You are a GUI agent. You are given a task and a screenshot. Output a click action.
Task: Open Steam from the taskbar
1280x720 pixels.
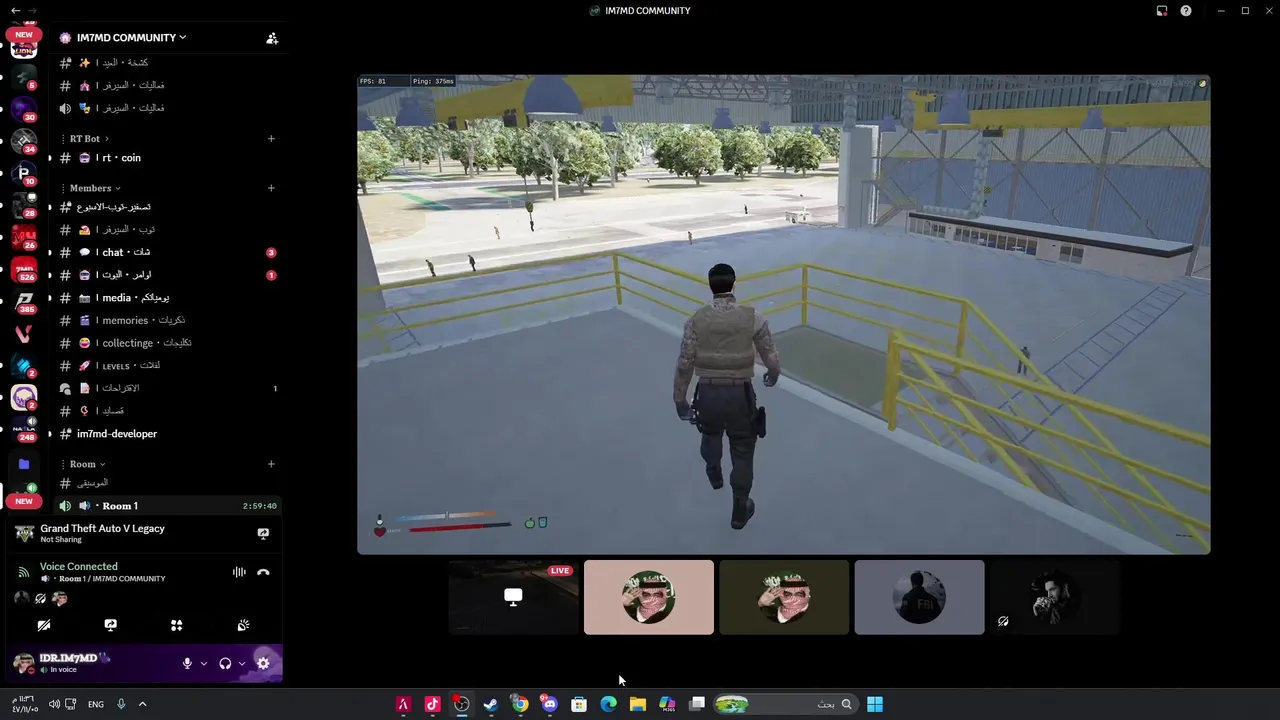491,704
